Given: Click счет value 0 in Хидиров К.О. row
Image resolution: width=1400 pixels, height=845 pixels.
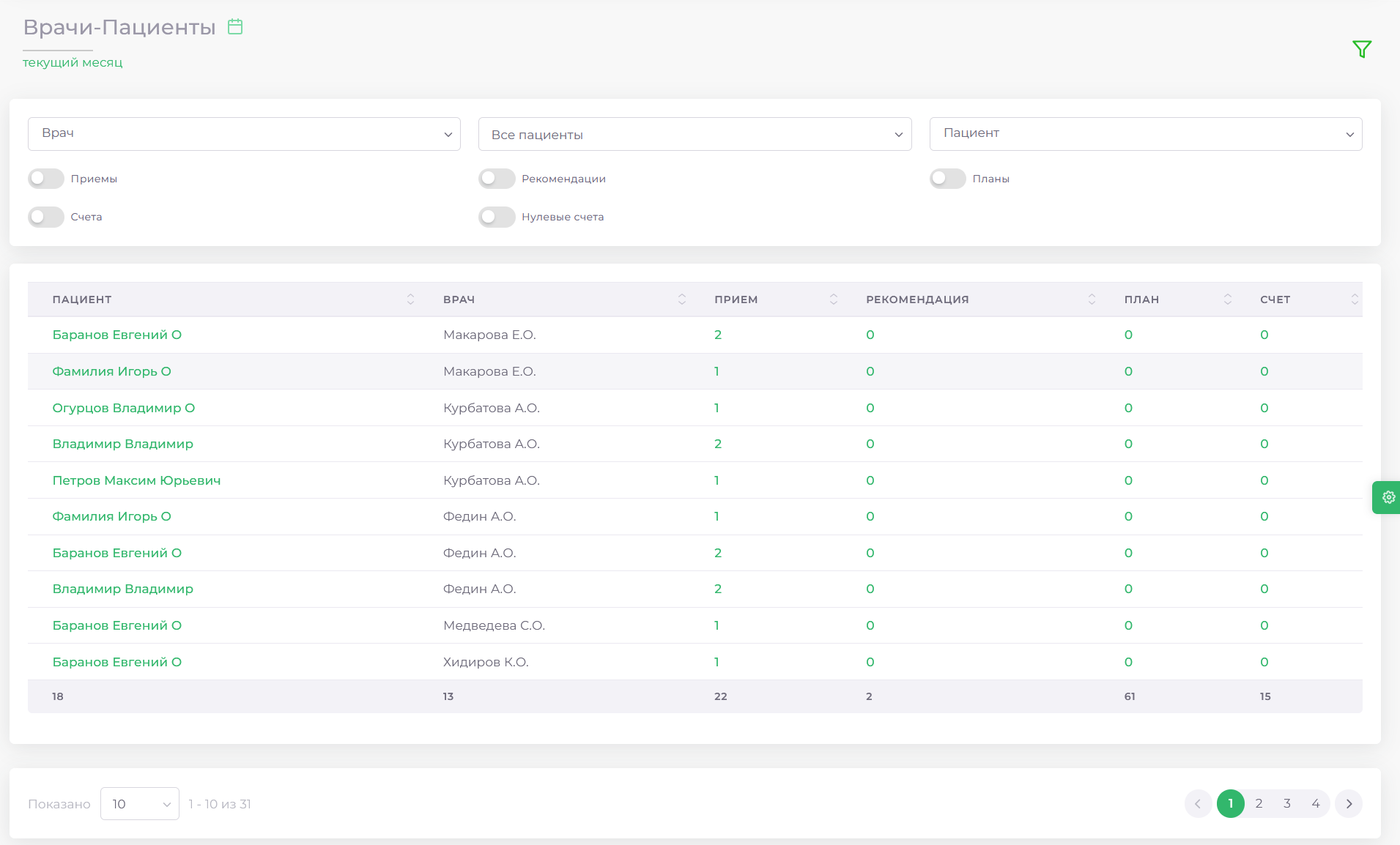Looking at the screenshot, I should click(1264, 662).
